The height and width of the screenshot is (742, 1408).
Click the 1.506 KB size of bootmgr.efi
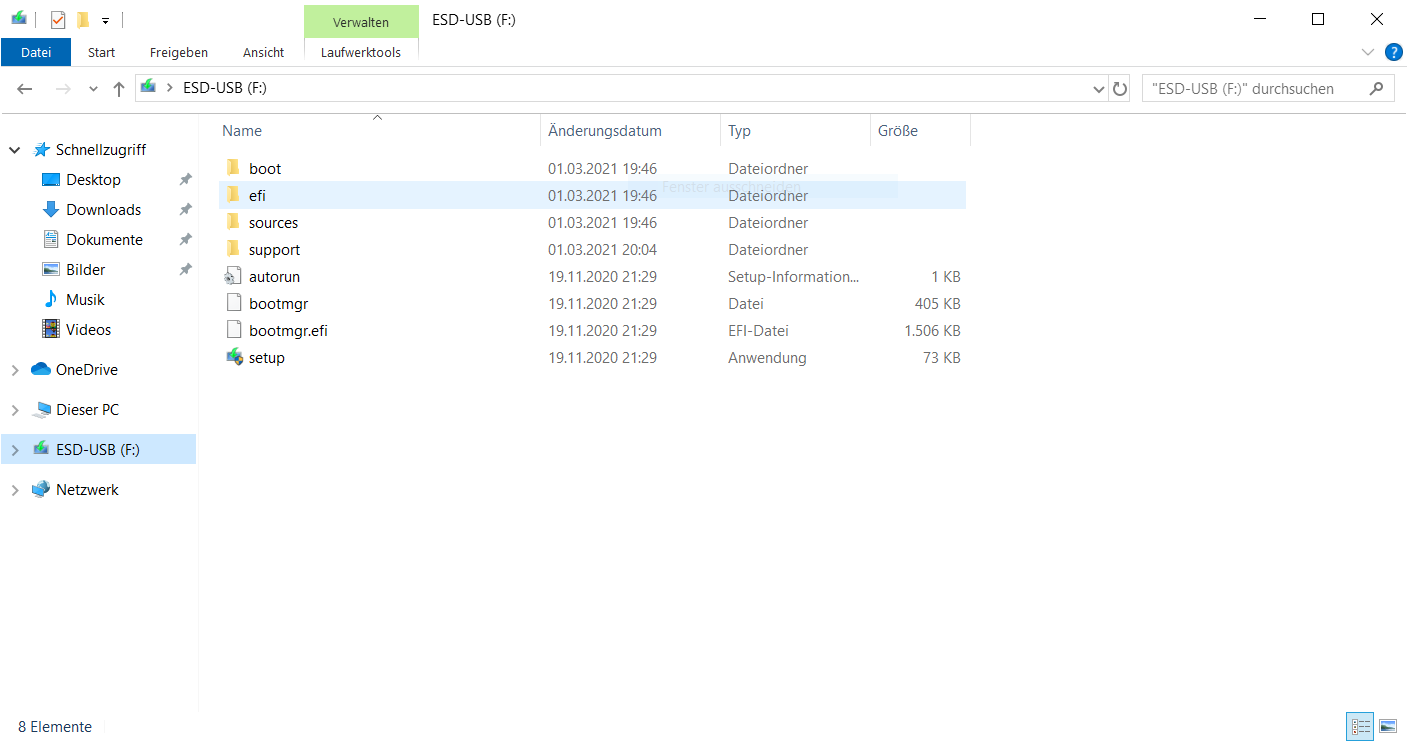coord(932,330)
